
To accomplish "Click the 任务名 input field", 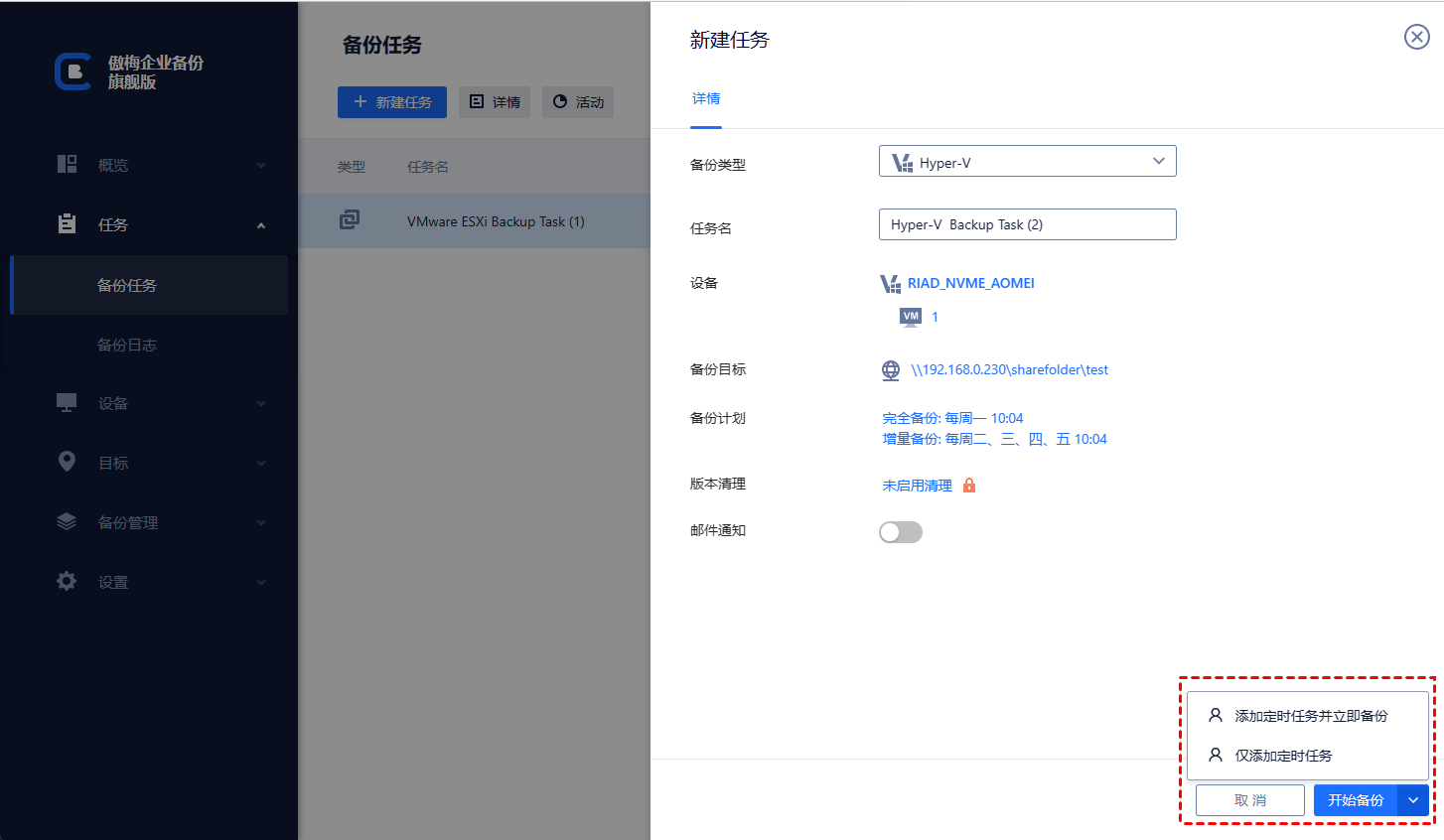I will click(x=1027, y=224).
